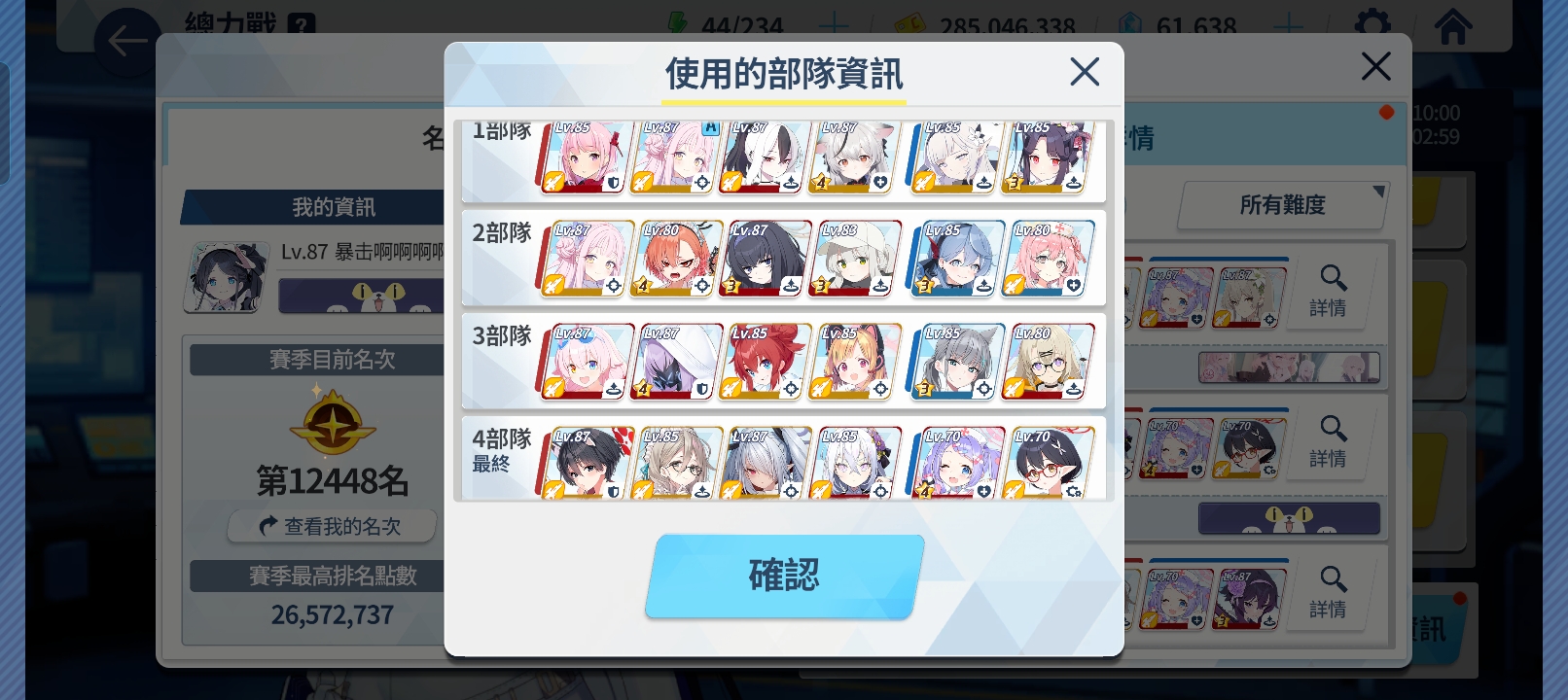This screenshot has width=1568, height=700.
Task: Click the 確認 confirm button
Action: pos(784,576)
